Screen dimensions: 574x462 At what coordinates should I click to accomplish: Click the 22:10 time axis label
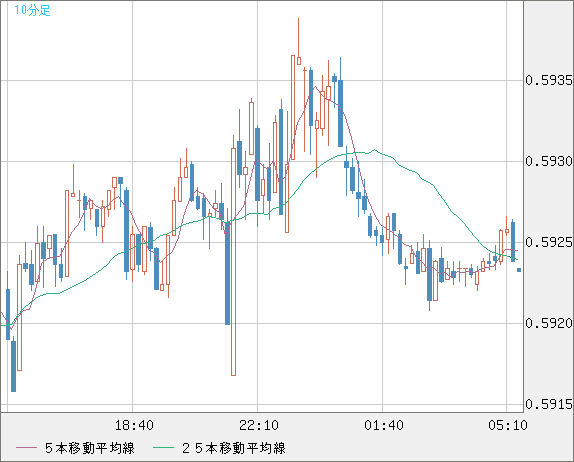tap(259, 425)
